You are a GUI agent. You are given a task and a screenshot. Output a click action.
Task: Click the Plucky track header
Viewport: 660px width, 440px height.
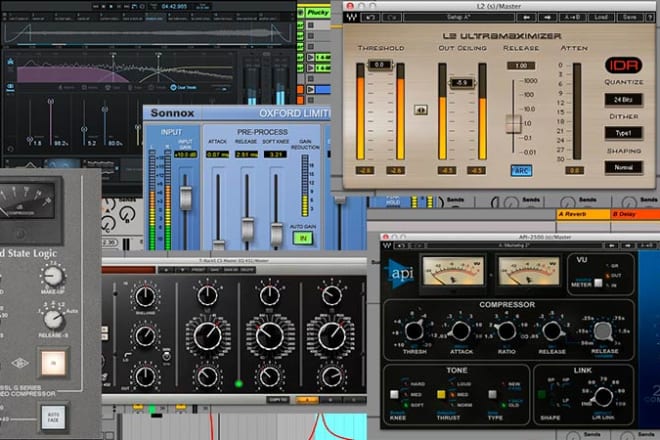click(318, 13)
